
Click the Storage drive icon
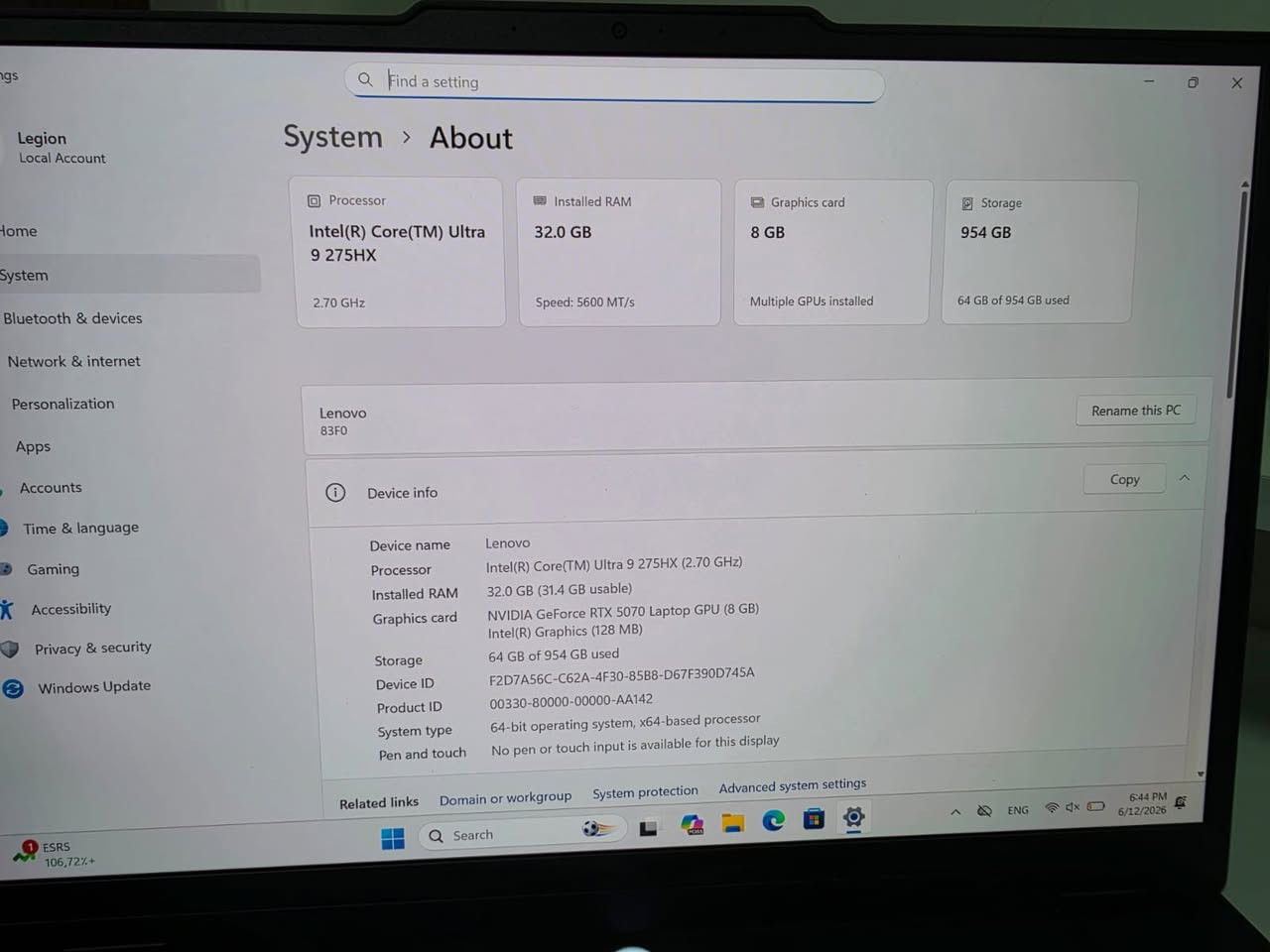[x=967, y=203]
